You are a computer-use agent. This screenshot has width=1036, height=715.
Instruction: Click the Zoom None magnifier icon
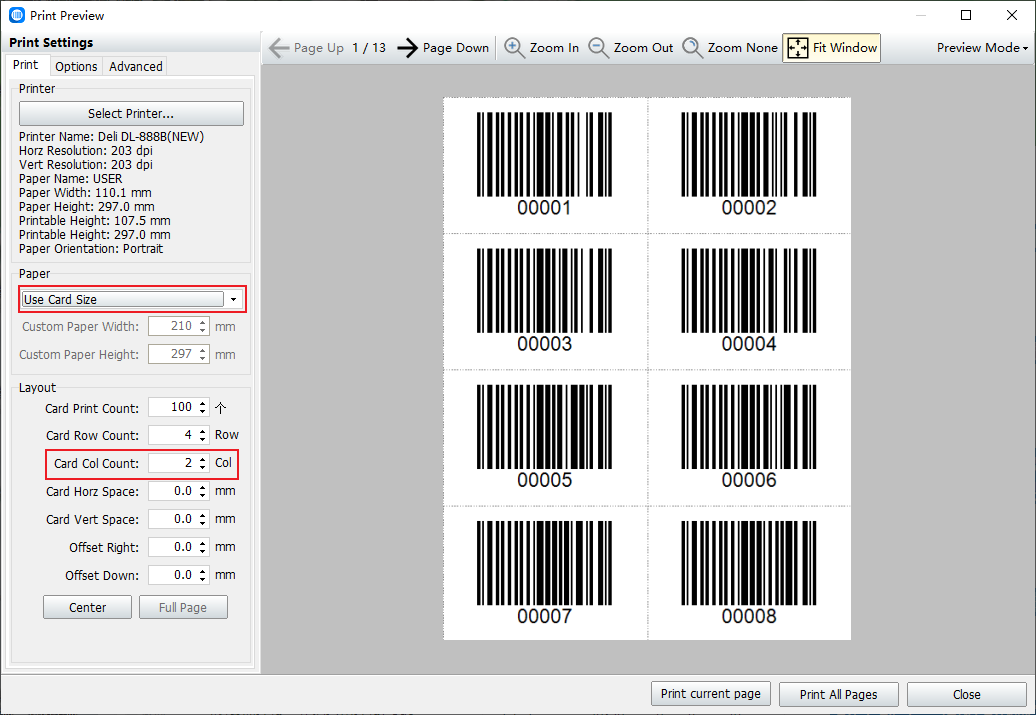[x=692, y=48]
